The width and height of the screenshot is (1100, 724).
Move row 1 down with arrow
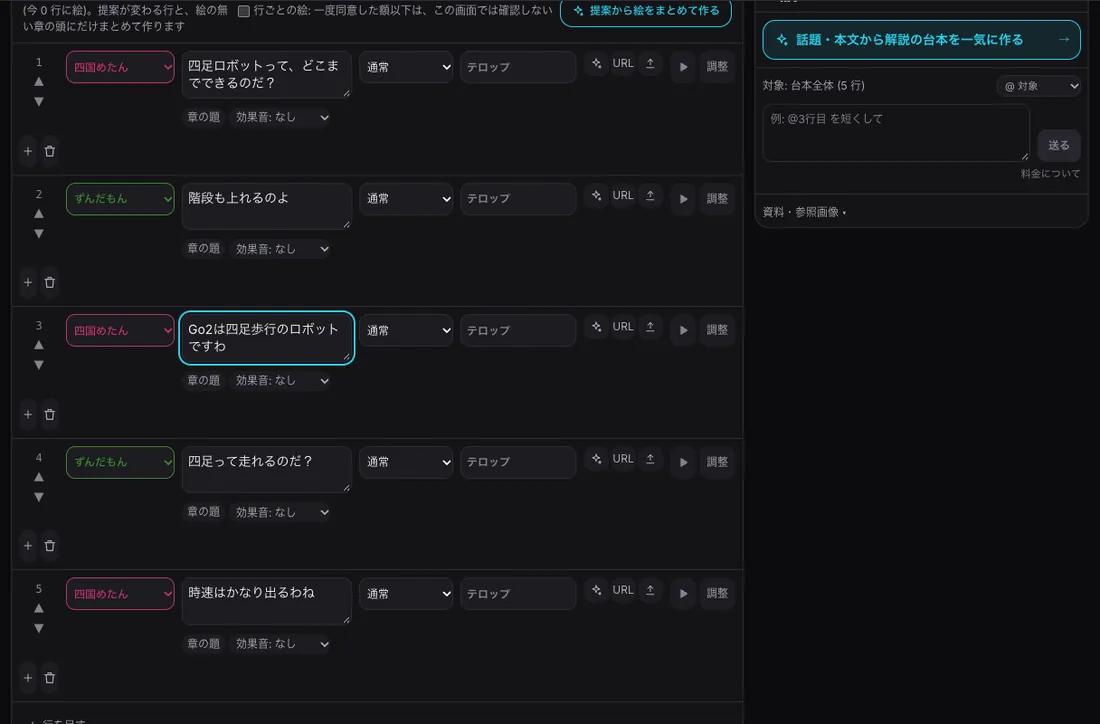[x=39, y=102]
